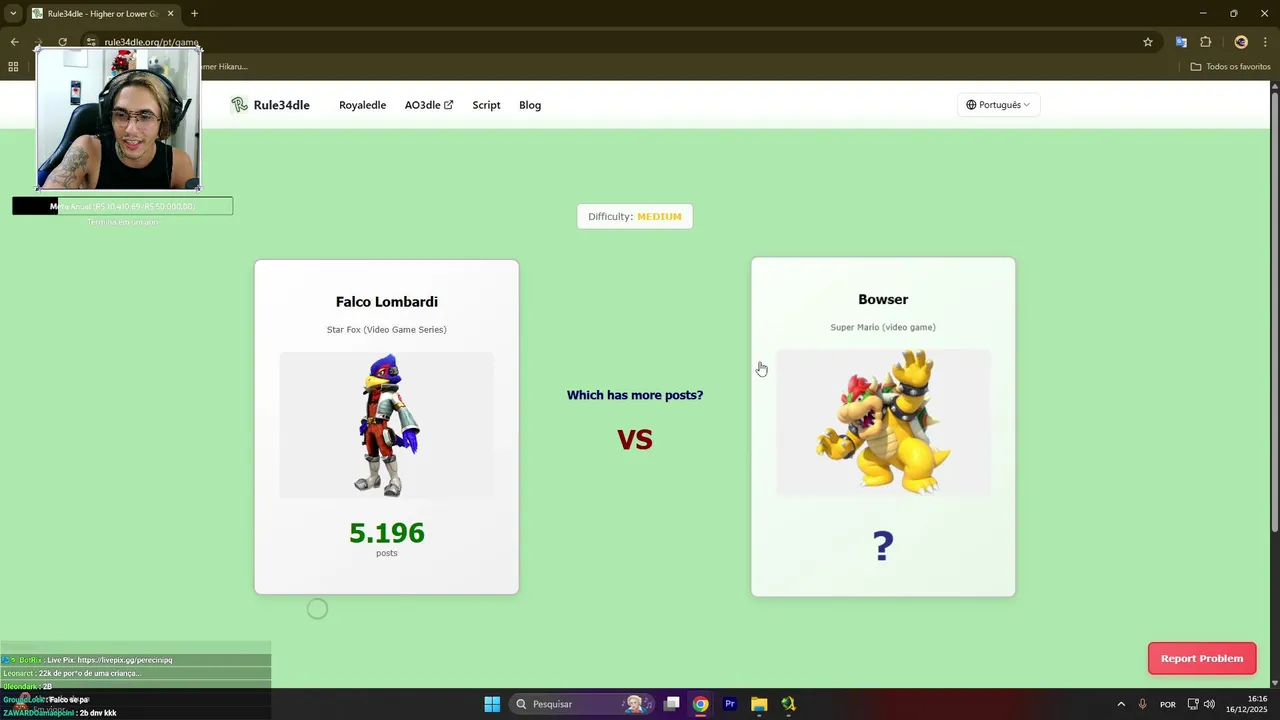Reload the current page
The height and width of the screenshot is (720, 1280).
pyautogui.click(x=62, y=42)
